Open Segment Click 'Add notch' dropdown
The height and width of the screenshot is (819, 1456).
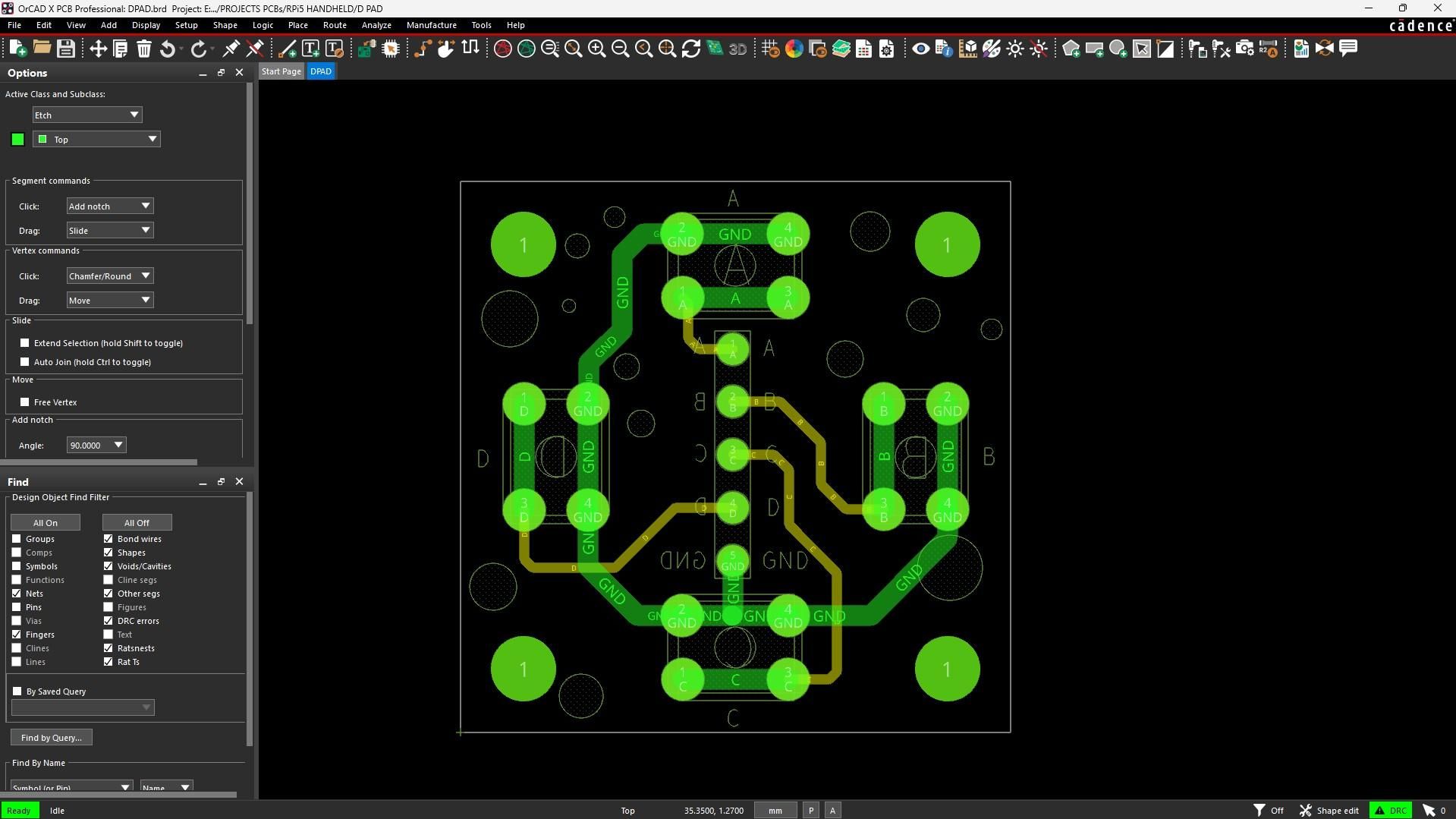point(110,206)
